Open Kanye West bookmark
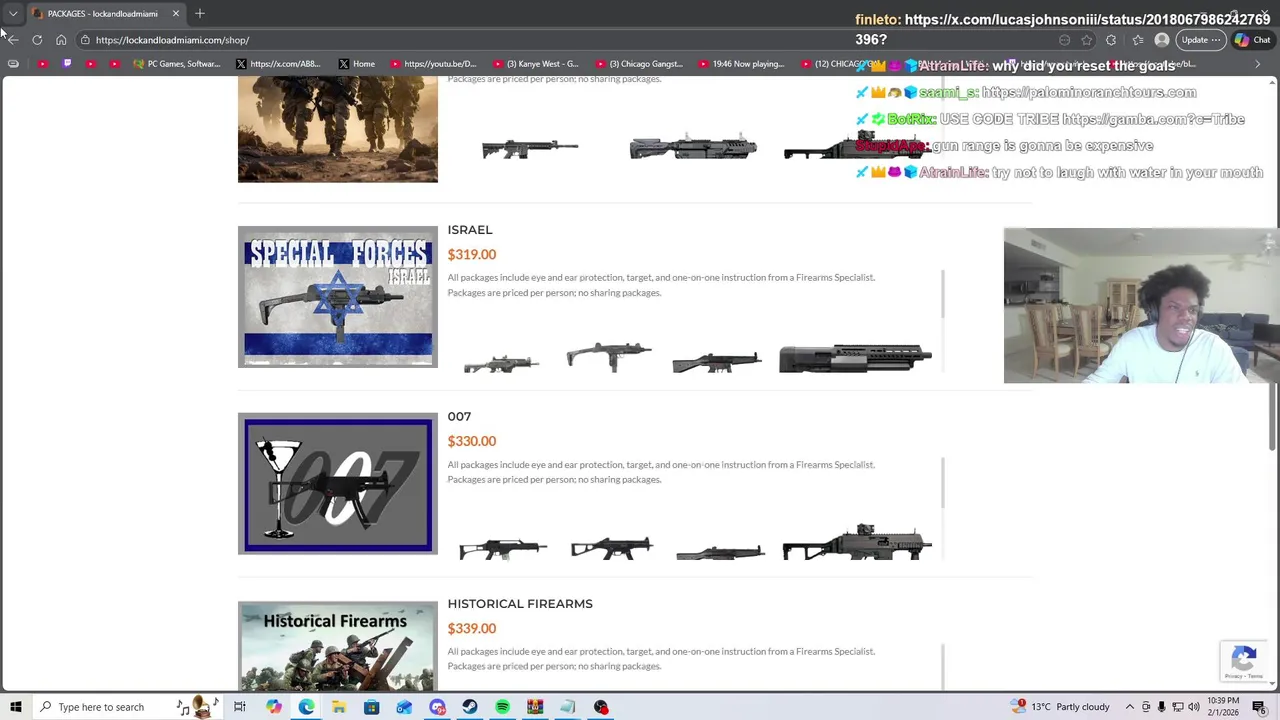This screenshot has height=720, width=1280. click(536, 64)
